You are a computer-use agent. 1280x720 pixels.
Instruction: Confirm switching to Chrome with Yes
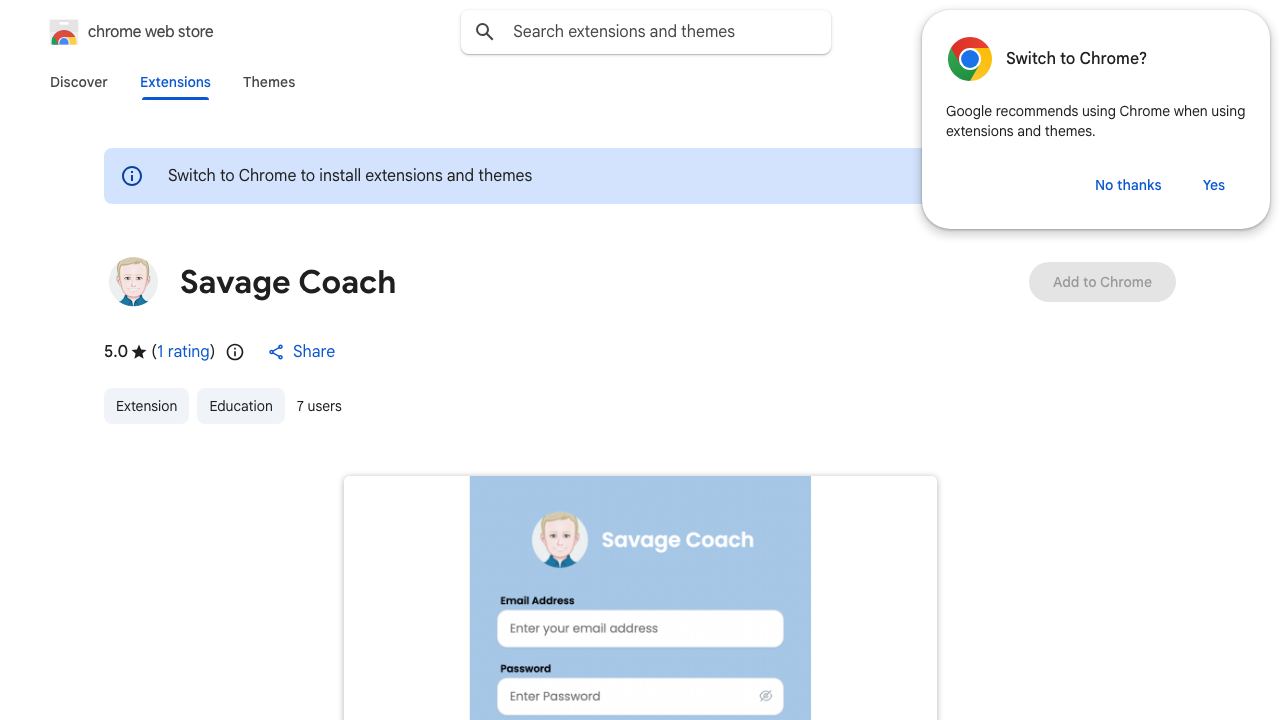[x=1214, y=185]
